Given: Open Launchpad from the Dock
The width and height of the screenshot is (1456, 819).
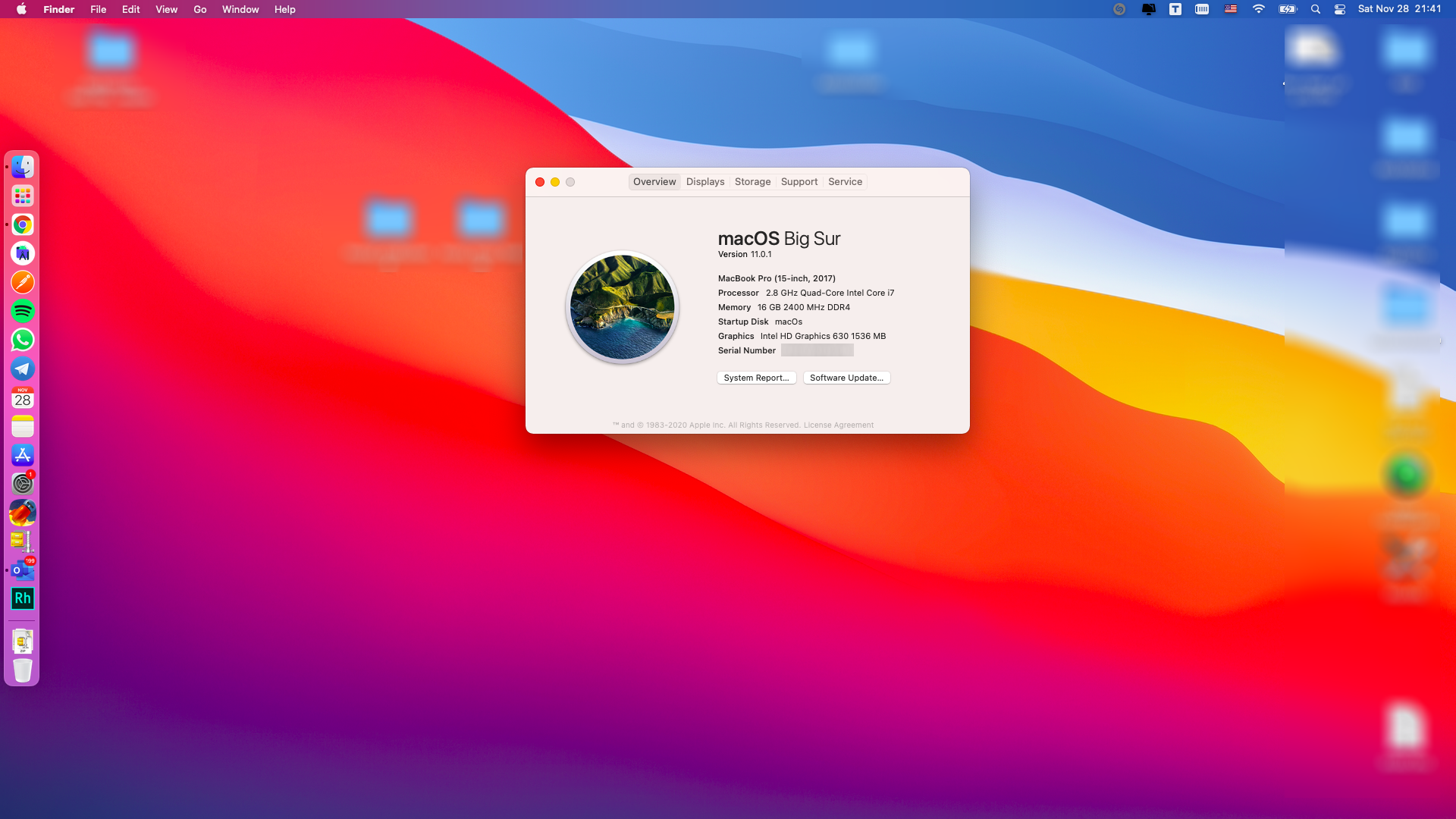Looking at the screenshot, I should (x=23, y=196).
